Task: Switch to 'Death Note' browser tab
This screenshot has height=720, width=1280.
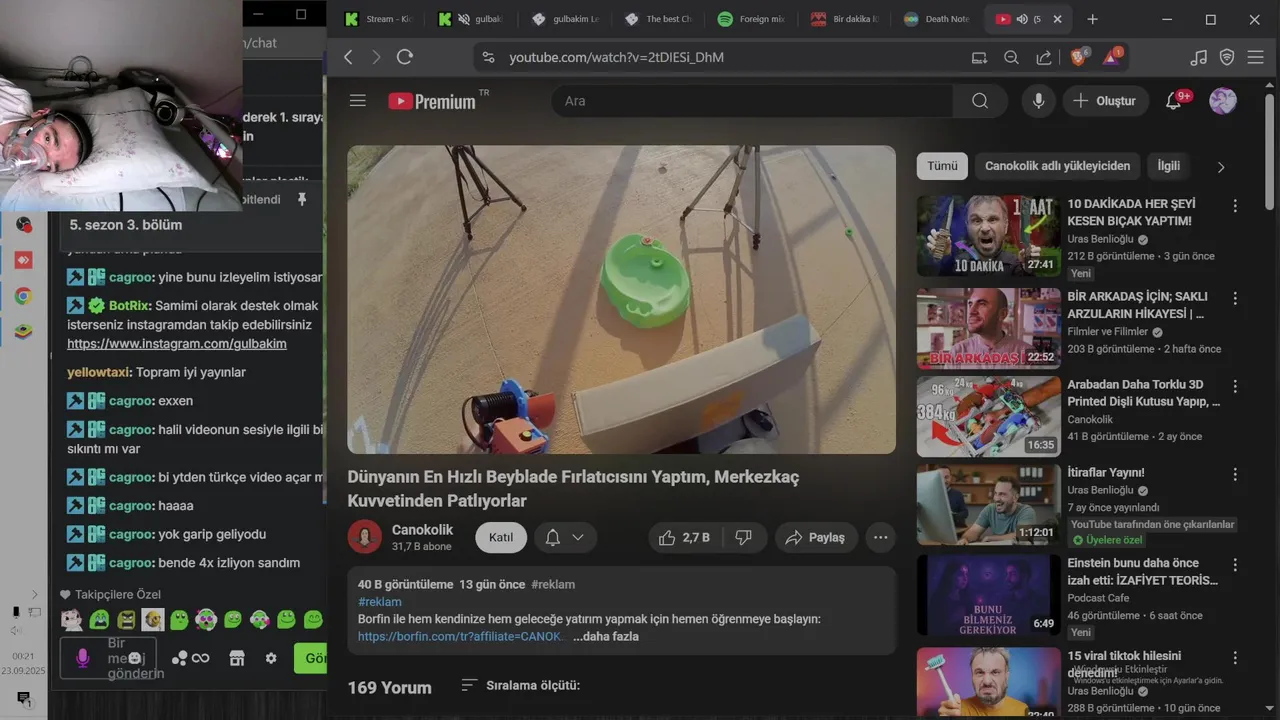Action: 938,19
